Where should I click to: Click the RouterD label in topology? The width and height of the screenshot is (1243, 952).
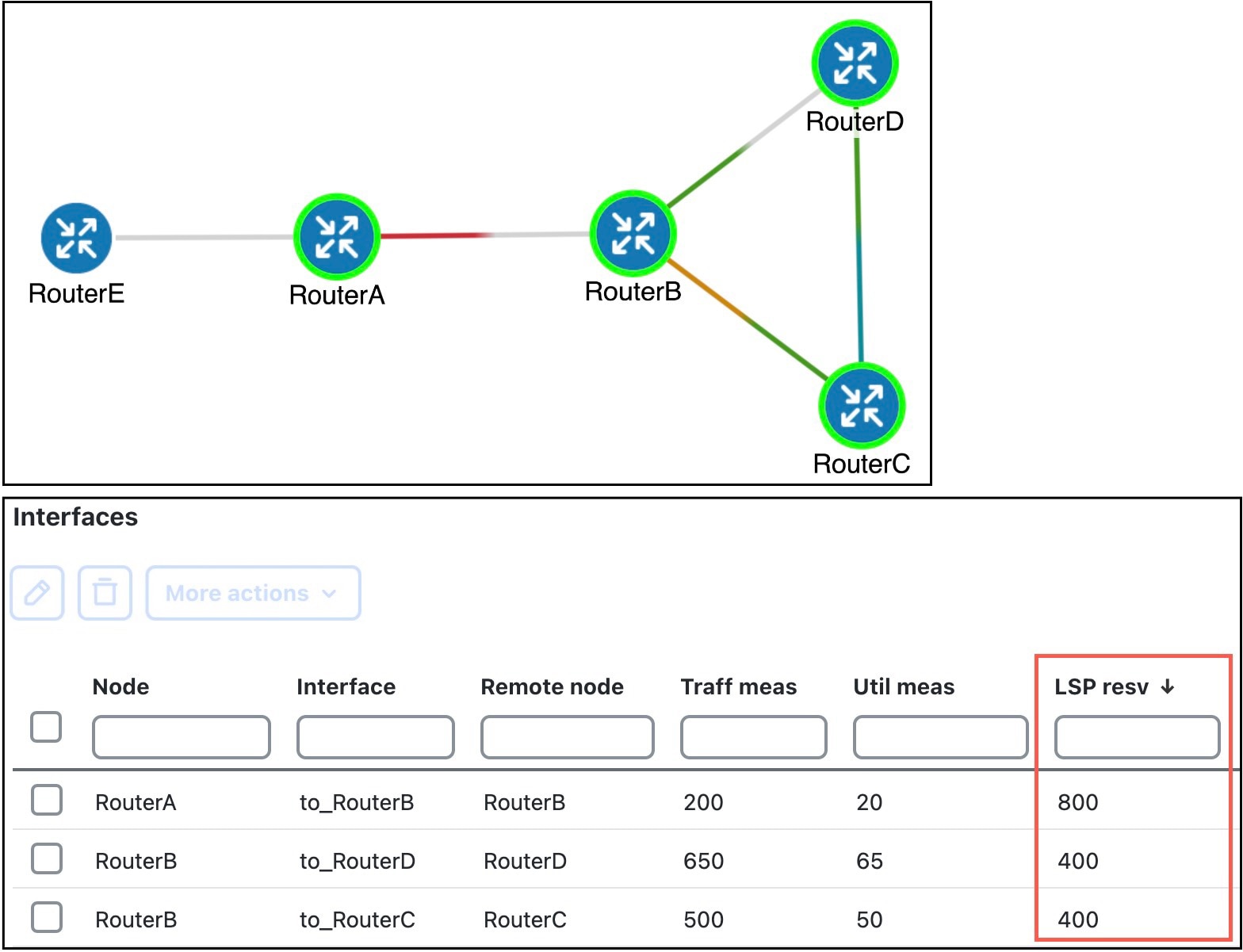coord(855,121)
